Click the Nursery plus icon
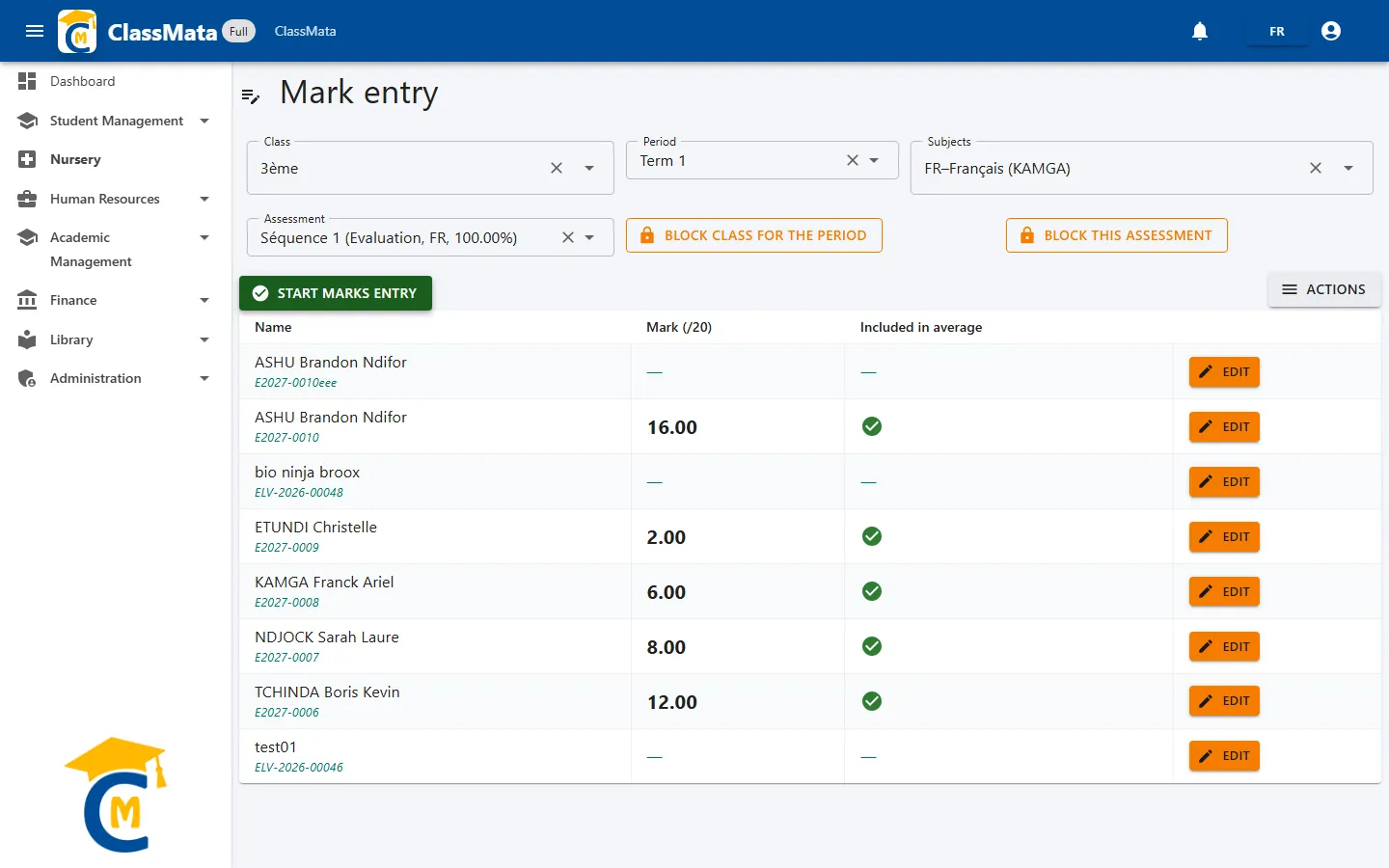This screenshot has width=1389, height=868. click(x=27, y=159)
